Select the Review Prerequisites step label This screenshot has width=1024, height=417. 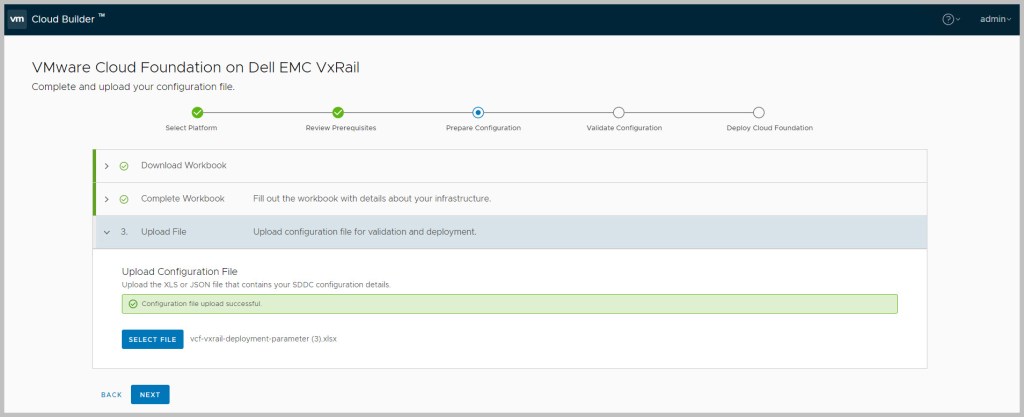point(341,128)
